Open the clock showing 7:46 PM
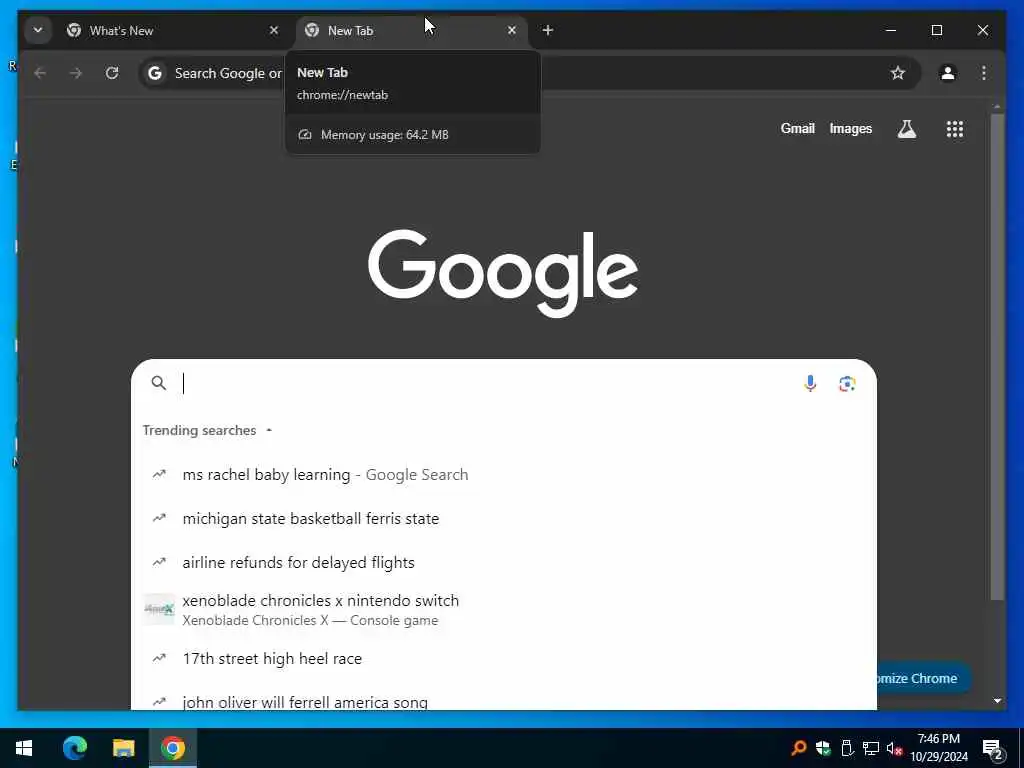 (x=939, y=748)
